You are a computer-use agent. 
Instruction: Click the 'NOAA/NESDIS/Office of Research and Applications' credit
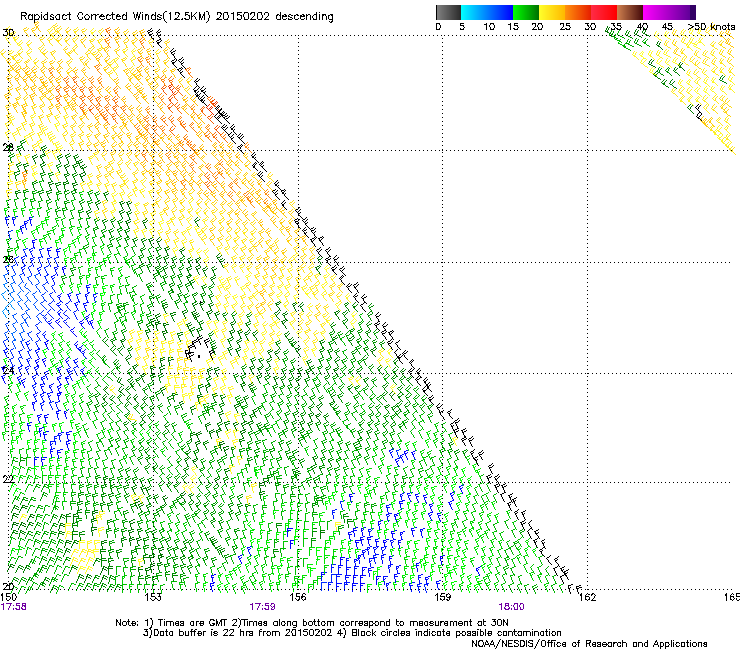(x=589, y=643)
